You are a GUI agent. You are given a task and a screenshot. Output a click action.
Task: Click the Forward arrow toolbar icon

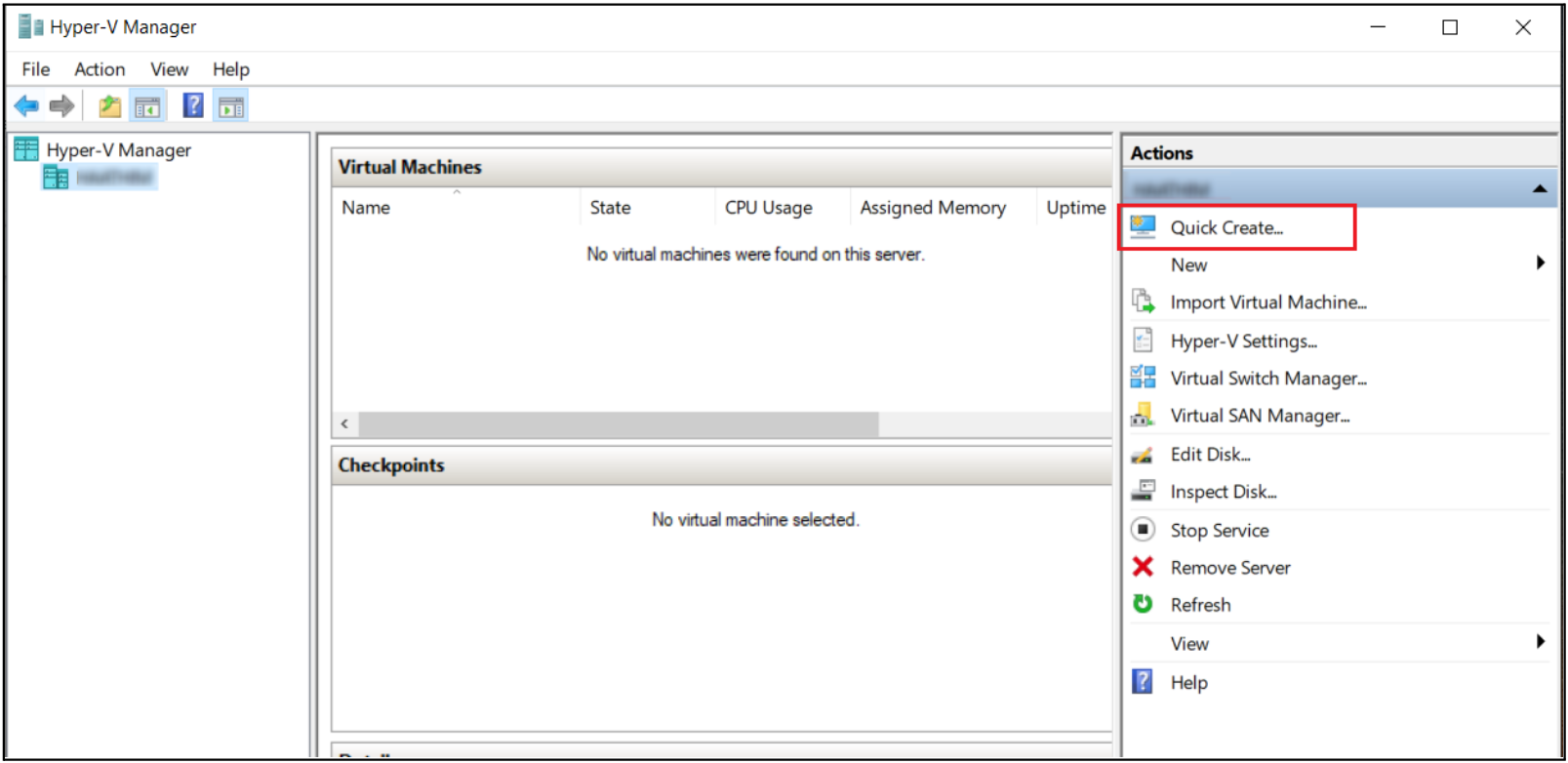61,105
